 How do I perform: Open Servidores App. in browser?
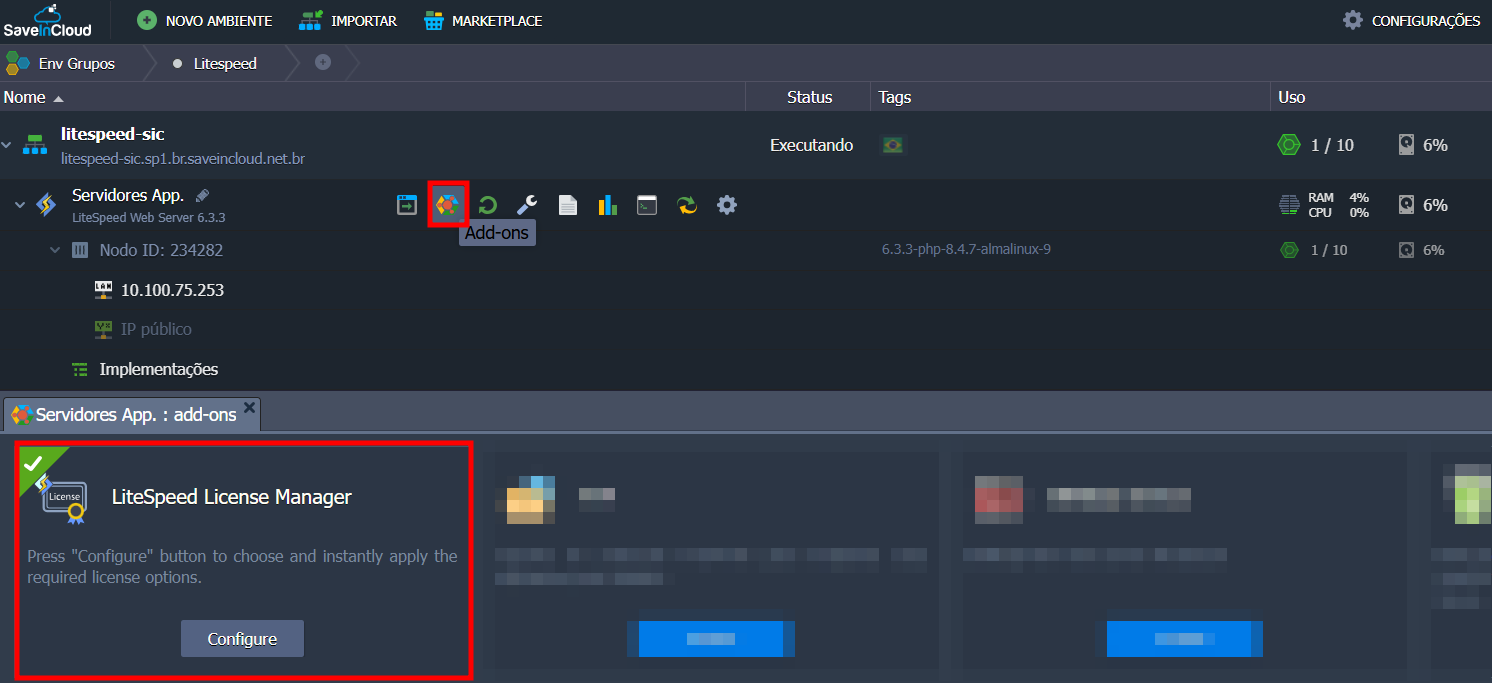407,205
